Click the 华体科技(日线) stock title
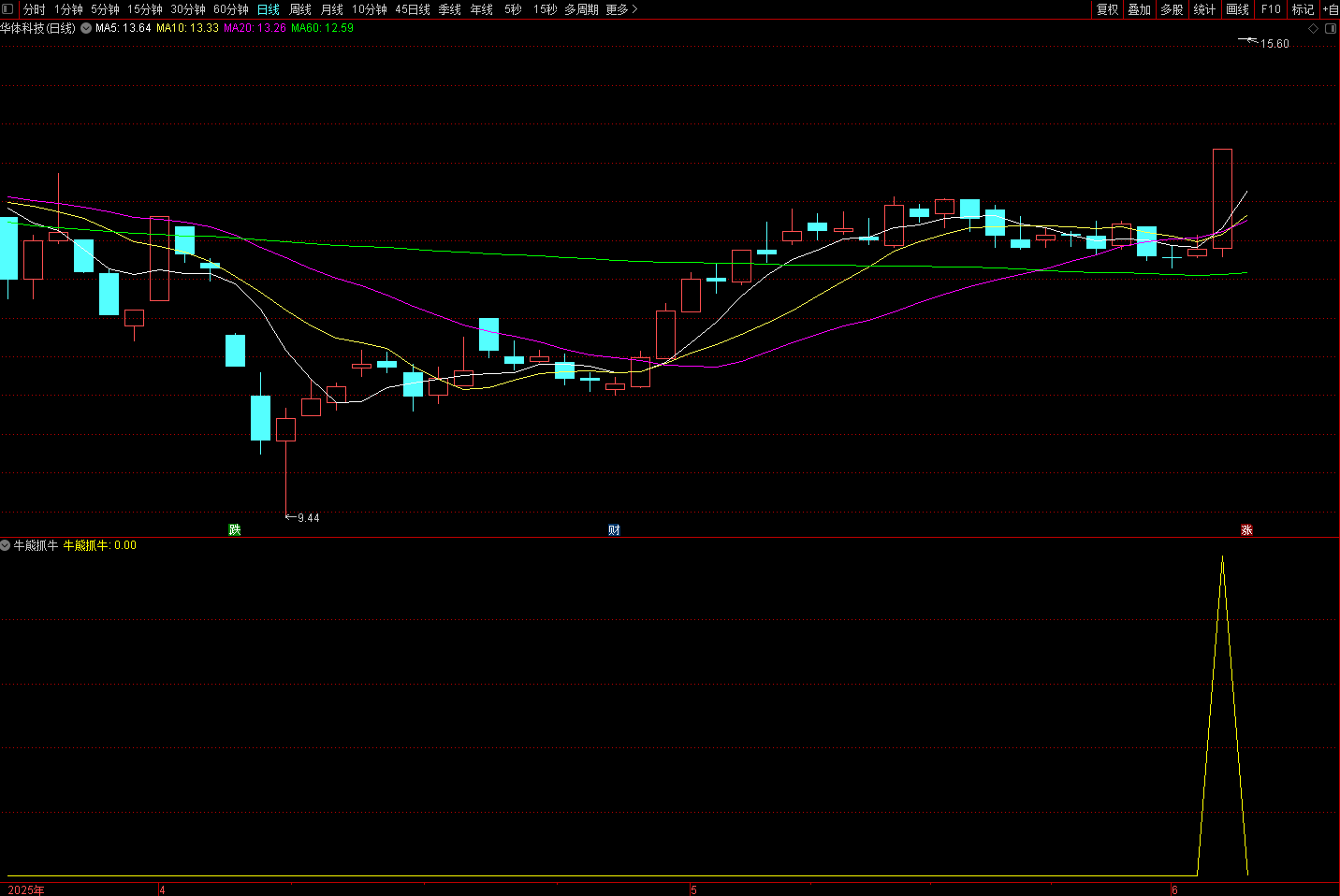This screenshot has width=1340, height=896. pos(37,28)
